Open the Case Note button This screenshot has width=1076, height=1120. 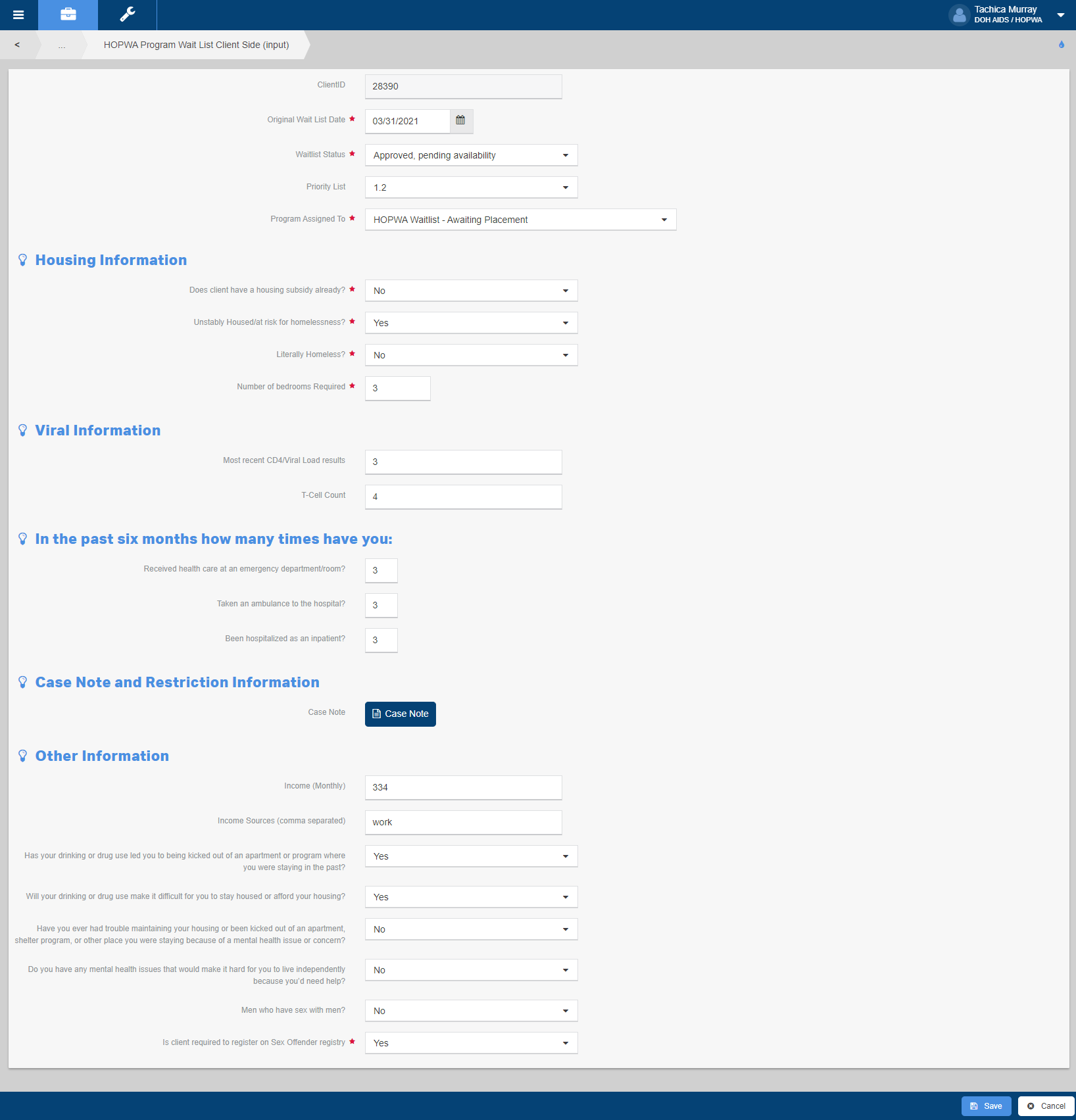pos(400,714)
